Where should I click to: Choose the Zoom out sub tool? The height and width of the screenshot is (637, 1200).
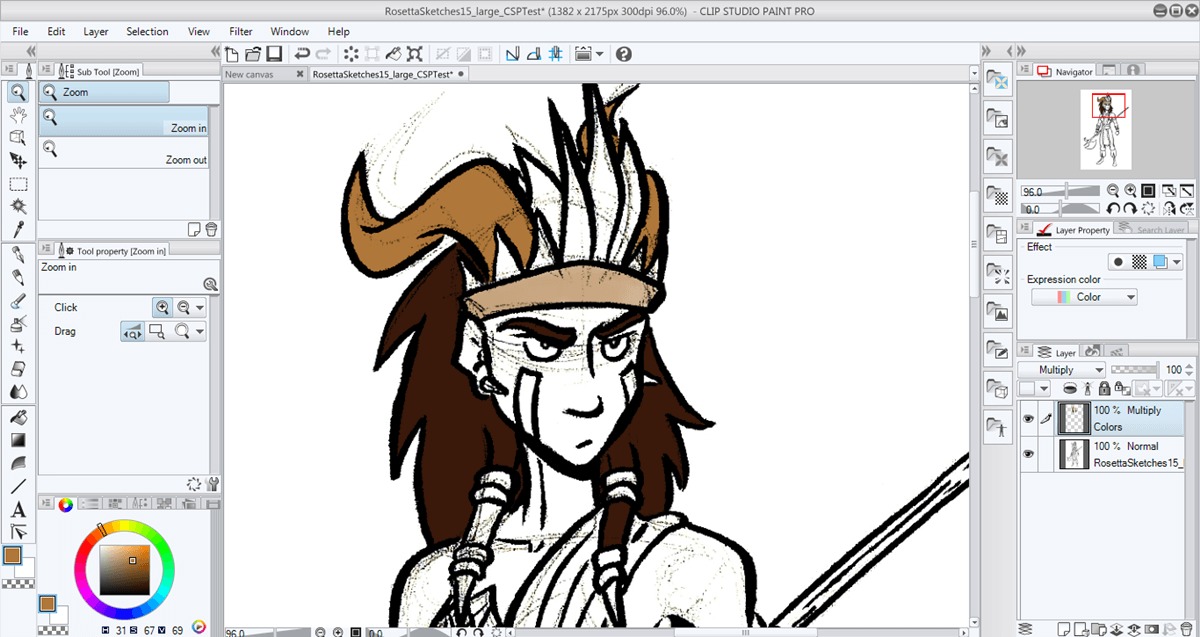pos(124,153)
